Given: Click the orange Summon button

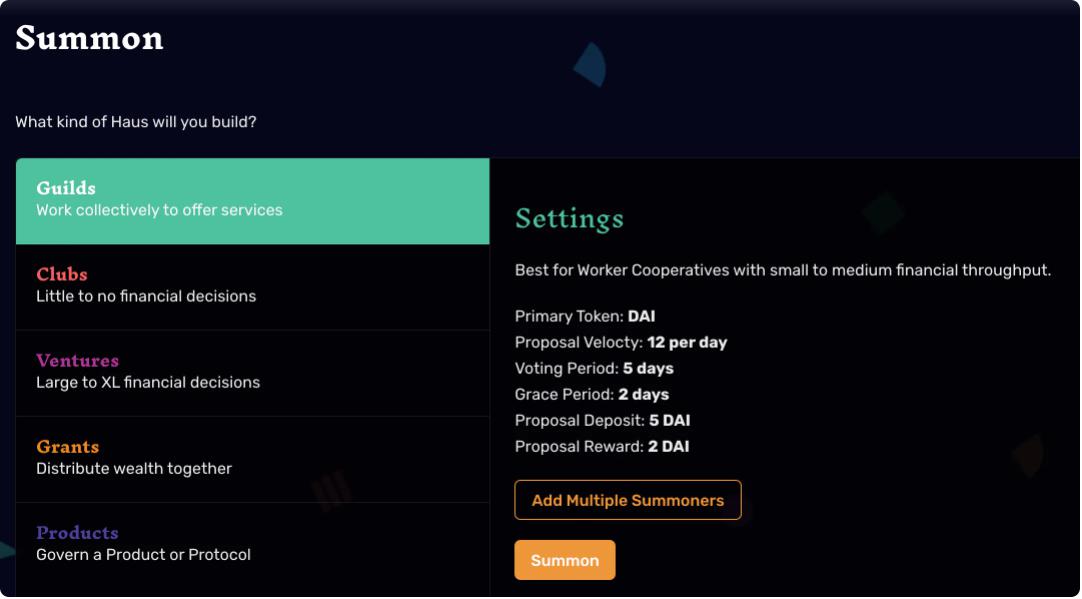Looking at the screenshot, I should (x=564, y=560).
